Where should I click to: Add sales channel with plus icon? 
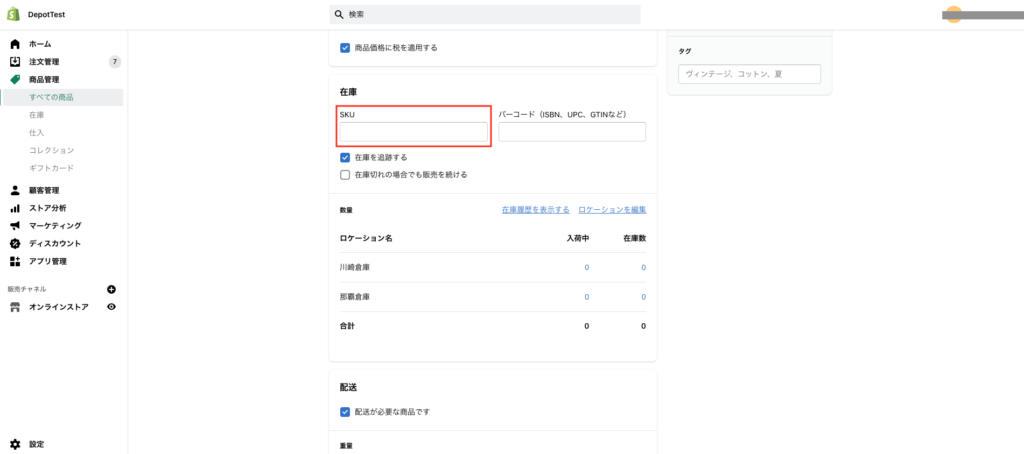(x=111, y=289)
